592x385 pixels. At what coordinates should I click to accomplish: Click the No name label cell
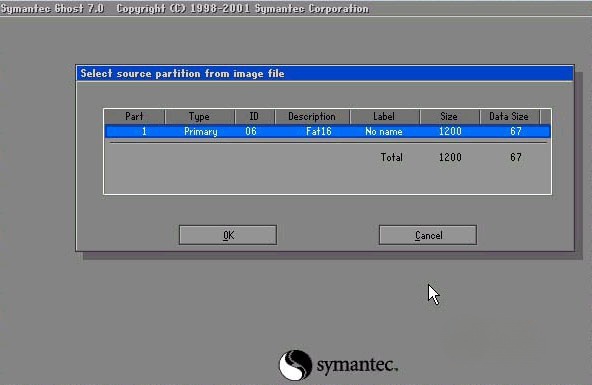384,131
